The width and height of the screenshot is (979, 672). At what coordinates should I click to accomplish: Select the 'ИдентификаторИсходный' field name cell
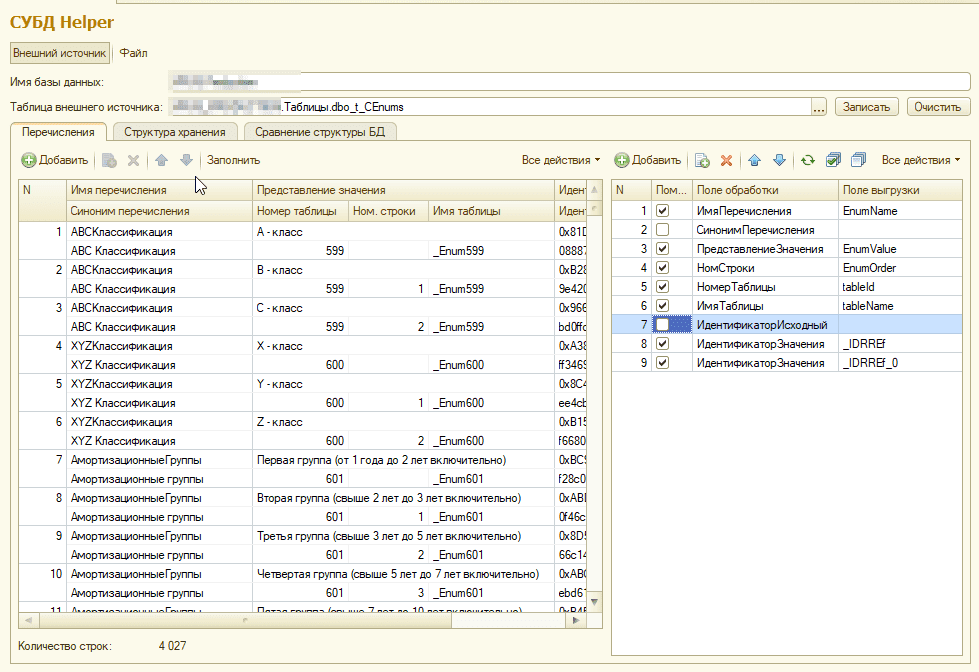tap(765, 325)
